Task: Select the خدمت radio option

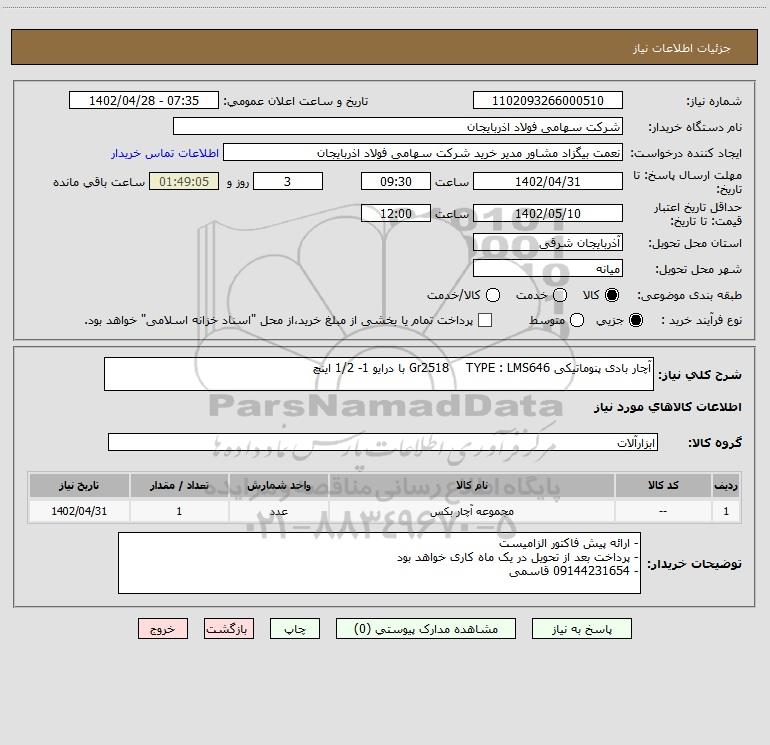Action: pos(560,295)
